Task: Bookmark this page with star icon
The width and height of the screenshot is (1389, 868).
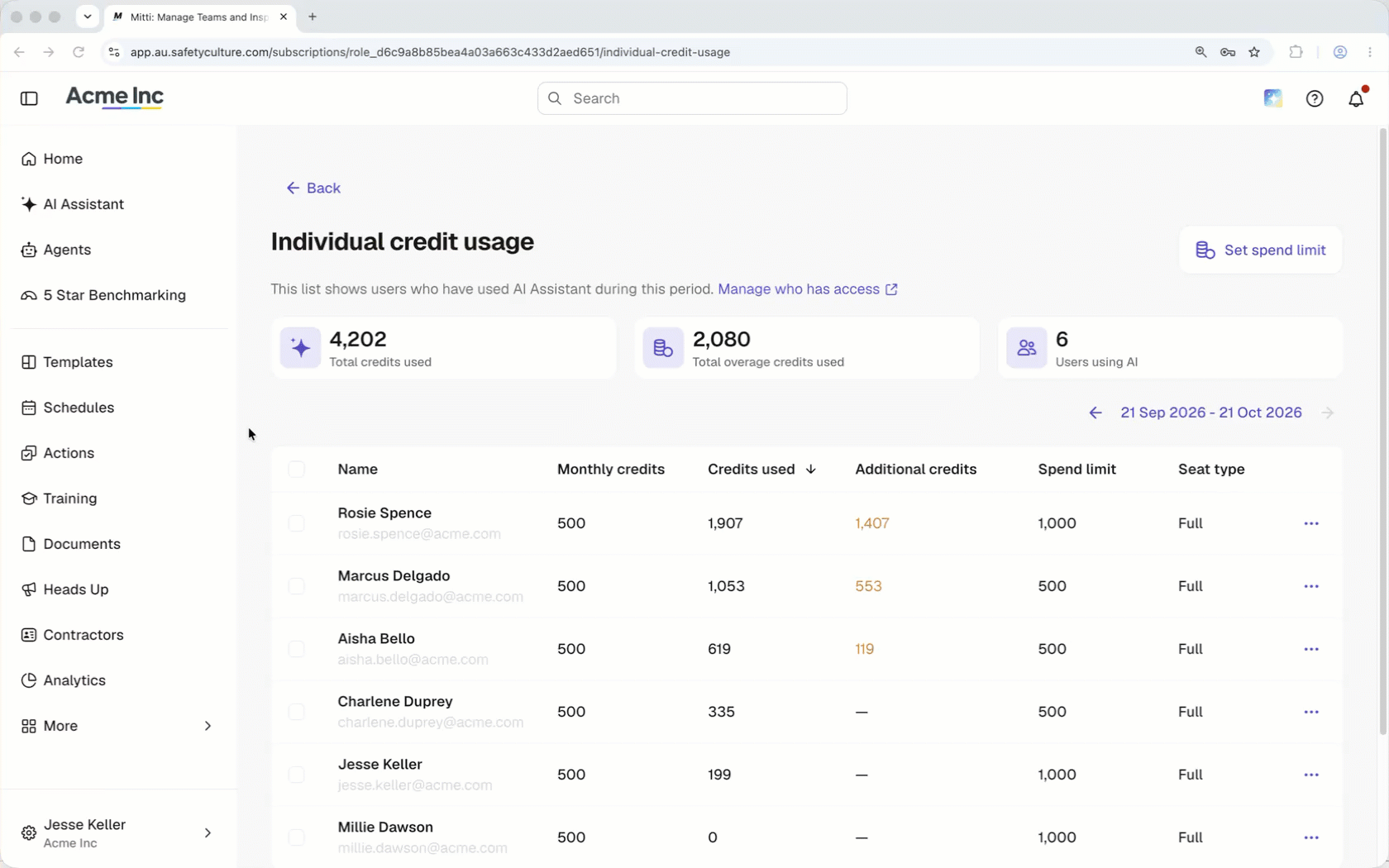Action: [x=1254, y=52]
